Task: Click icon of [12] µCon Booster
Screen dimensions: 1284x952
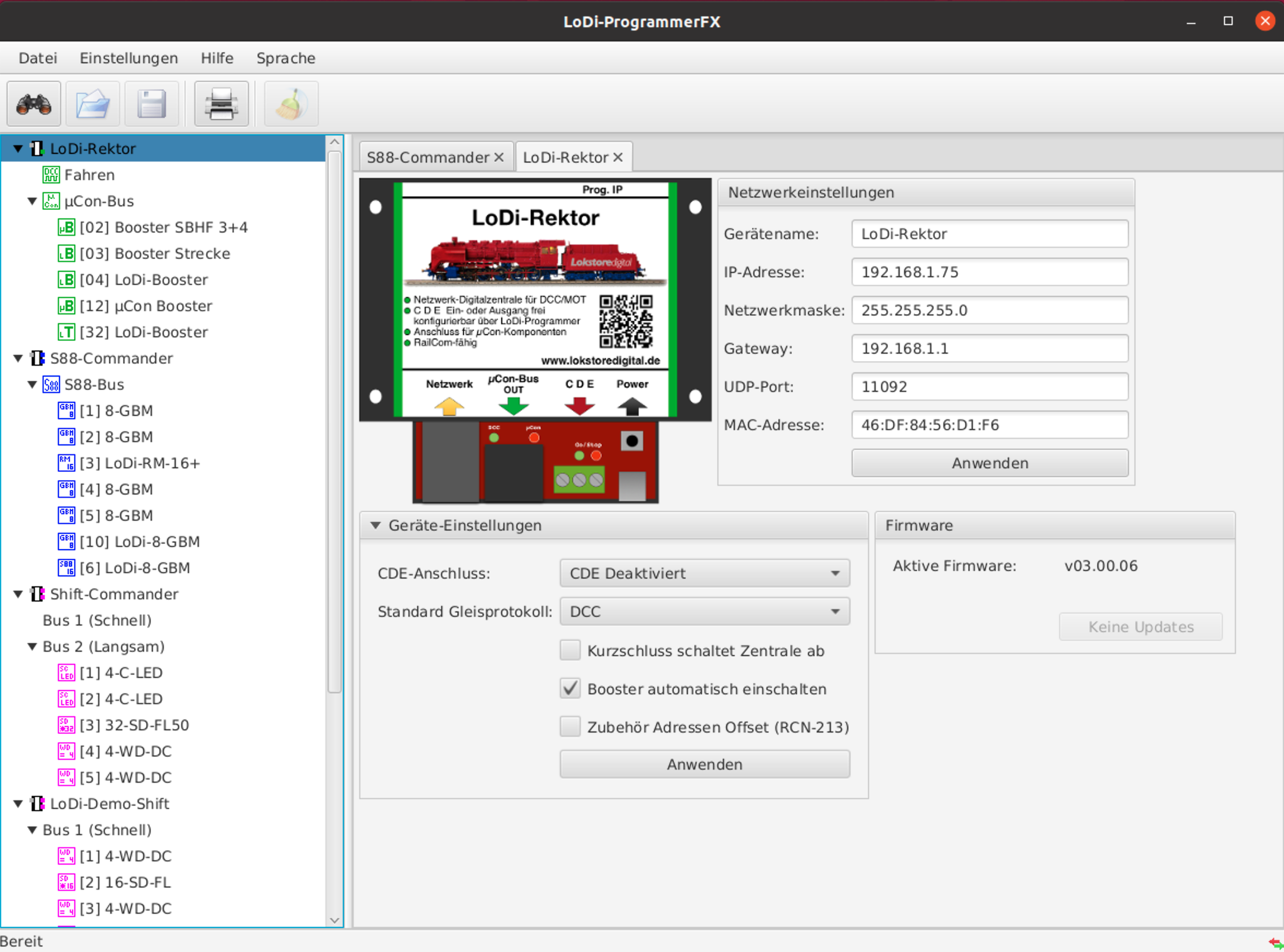Action: tap(66, 306)
